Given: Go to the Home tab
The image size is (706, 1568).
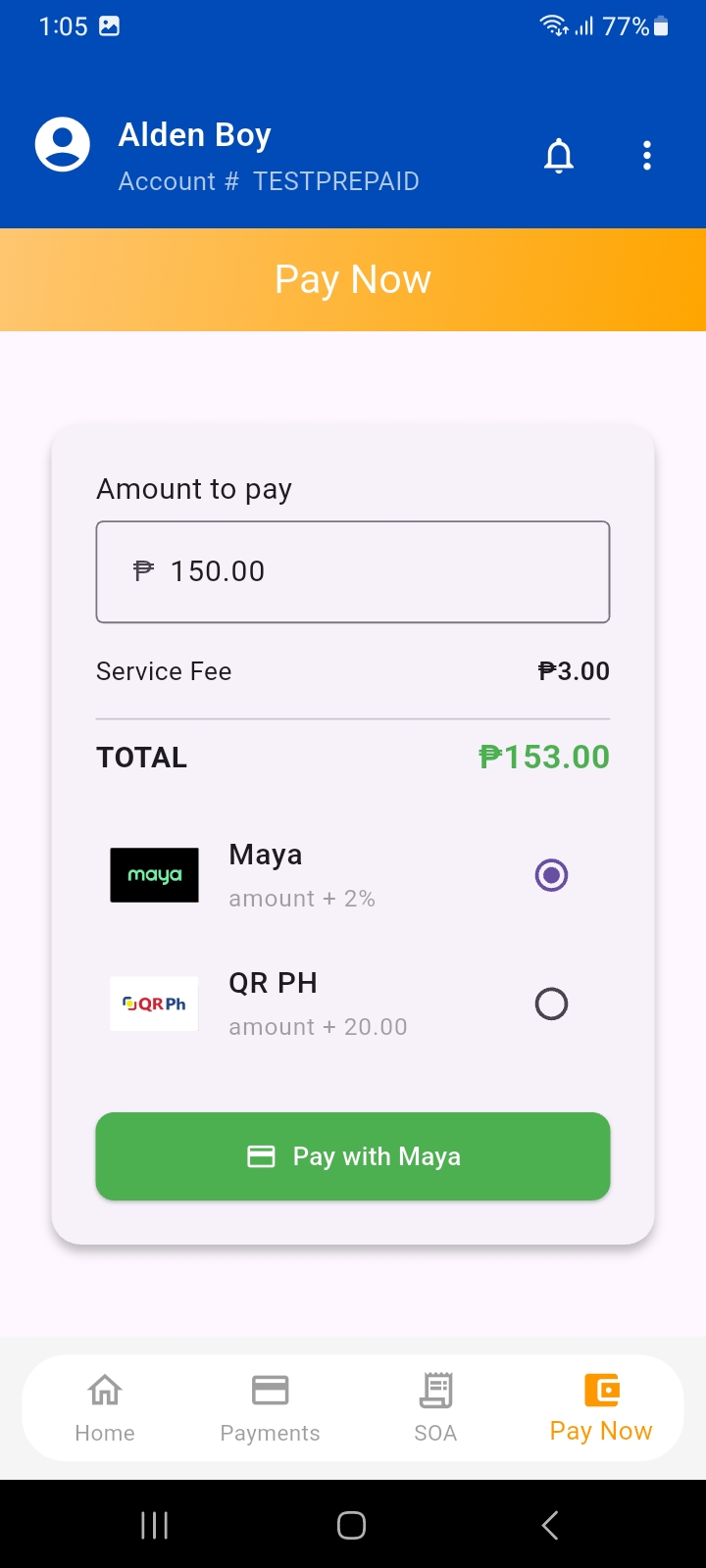Looking at the screenshot, I should point(105,1408).
